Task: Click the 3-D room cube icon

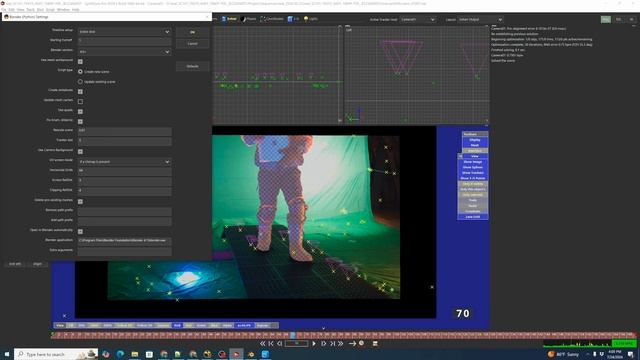Action: (290, 19)
